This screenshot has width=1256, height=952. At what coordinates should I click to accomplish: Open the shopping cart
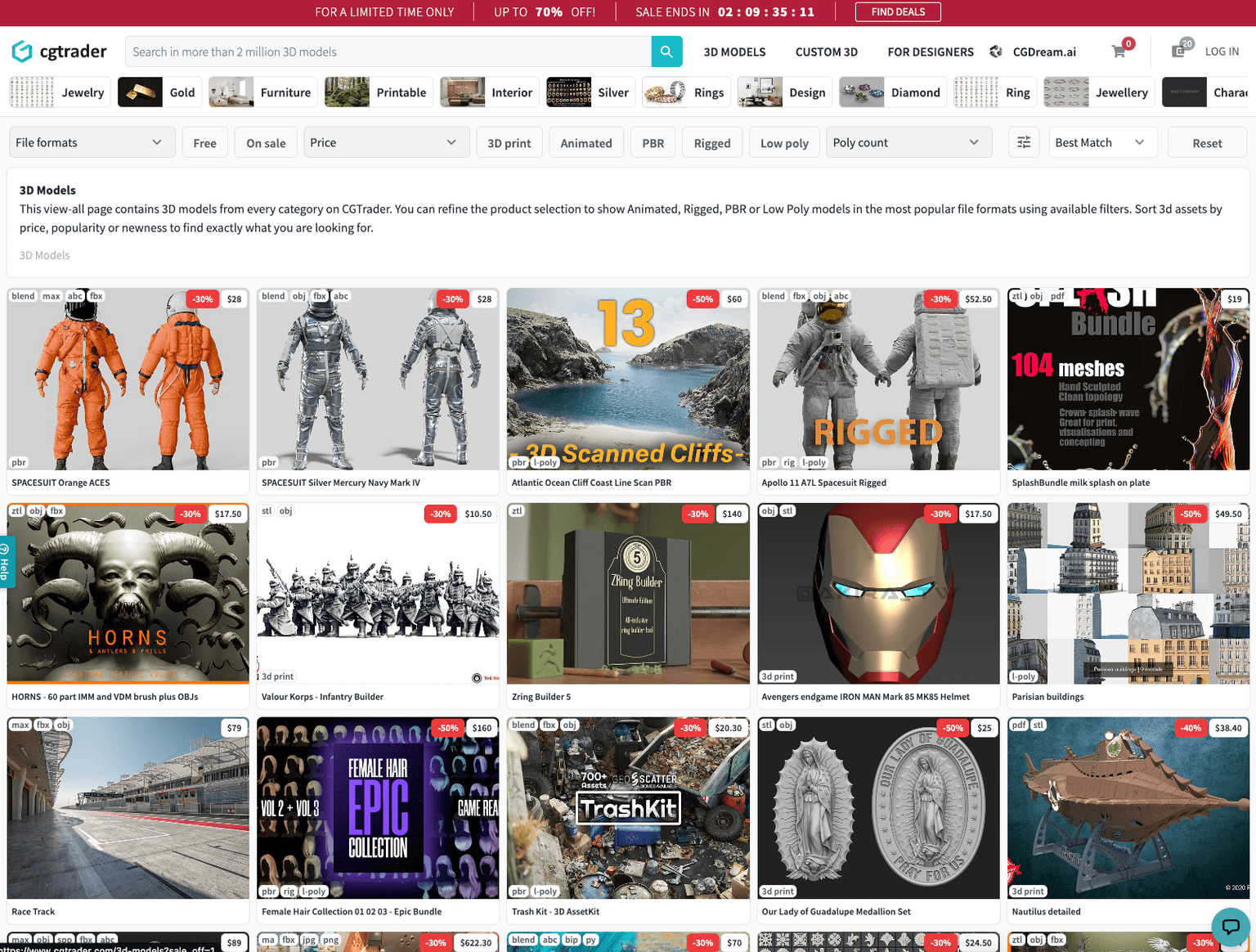pyautogui.click(x=1119, y=52)
